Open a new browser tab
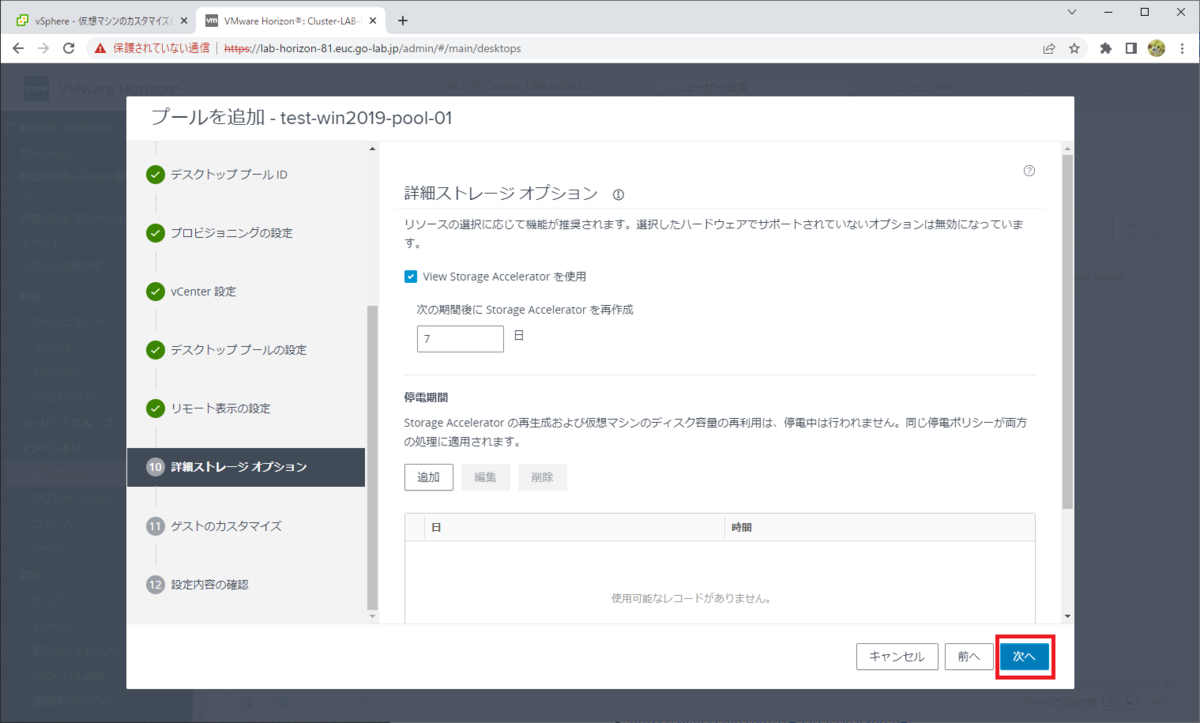The image size is (1200, 723). 403,20
